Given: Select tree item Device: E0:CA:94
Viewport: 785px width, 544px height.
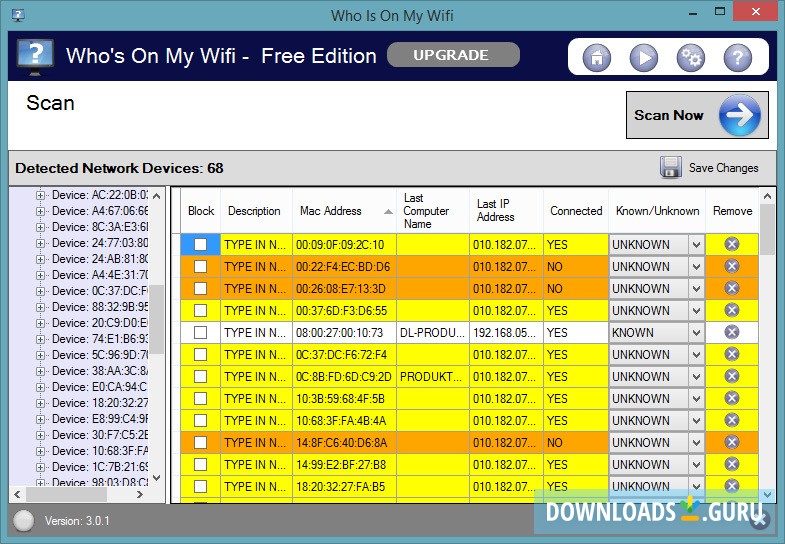Looking at the screenshot, I should pos(99,387).
